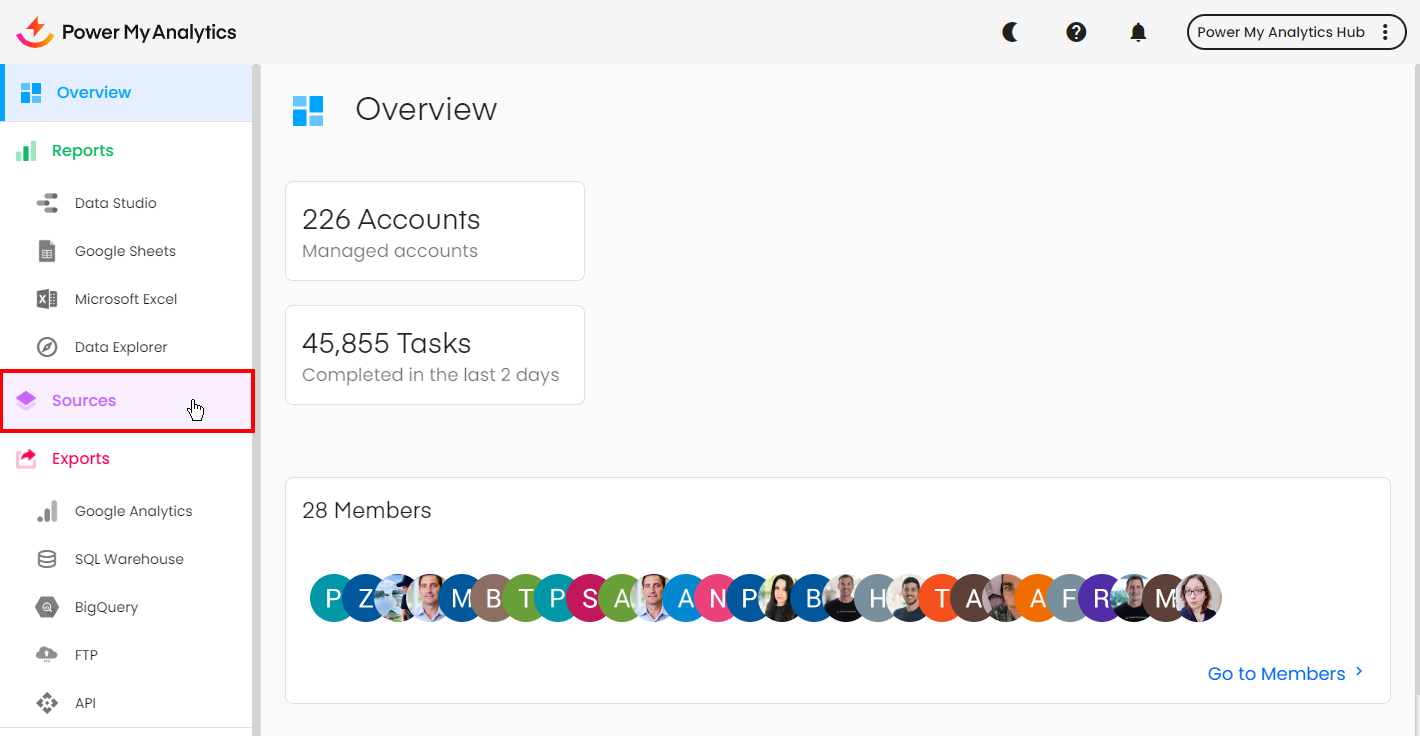Collapse the Reports section
Screen dimensions: 1420x736
click(82, 151)
